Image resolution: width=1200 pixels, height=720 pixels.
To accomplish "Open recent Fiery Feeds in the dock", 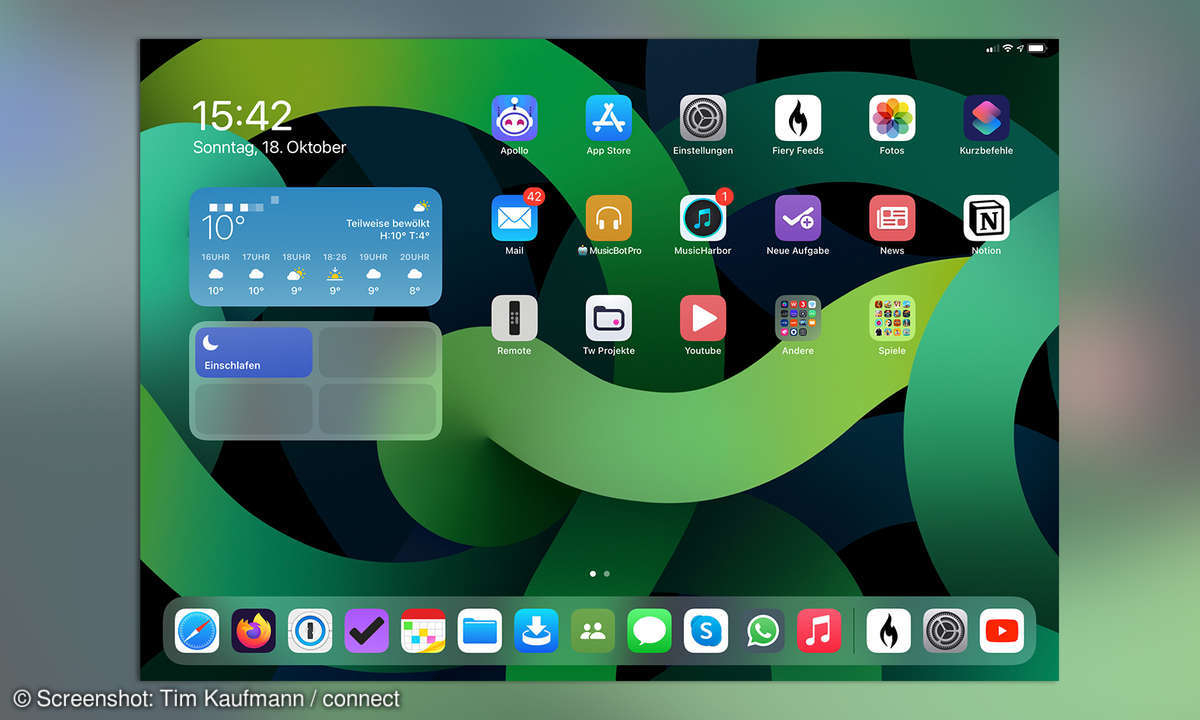I will pos(888,631).
